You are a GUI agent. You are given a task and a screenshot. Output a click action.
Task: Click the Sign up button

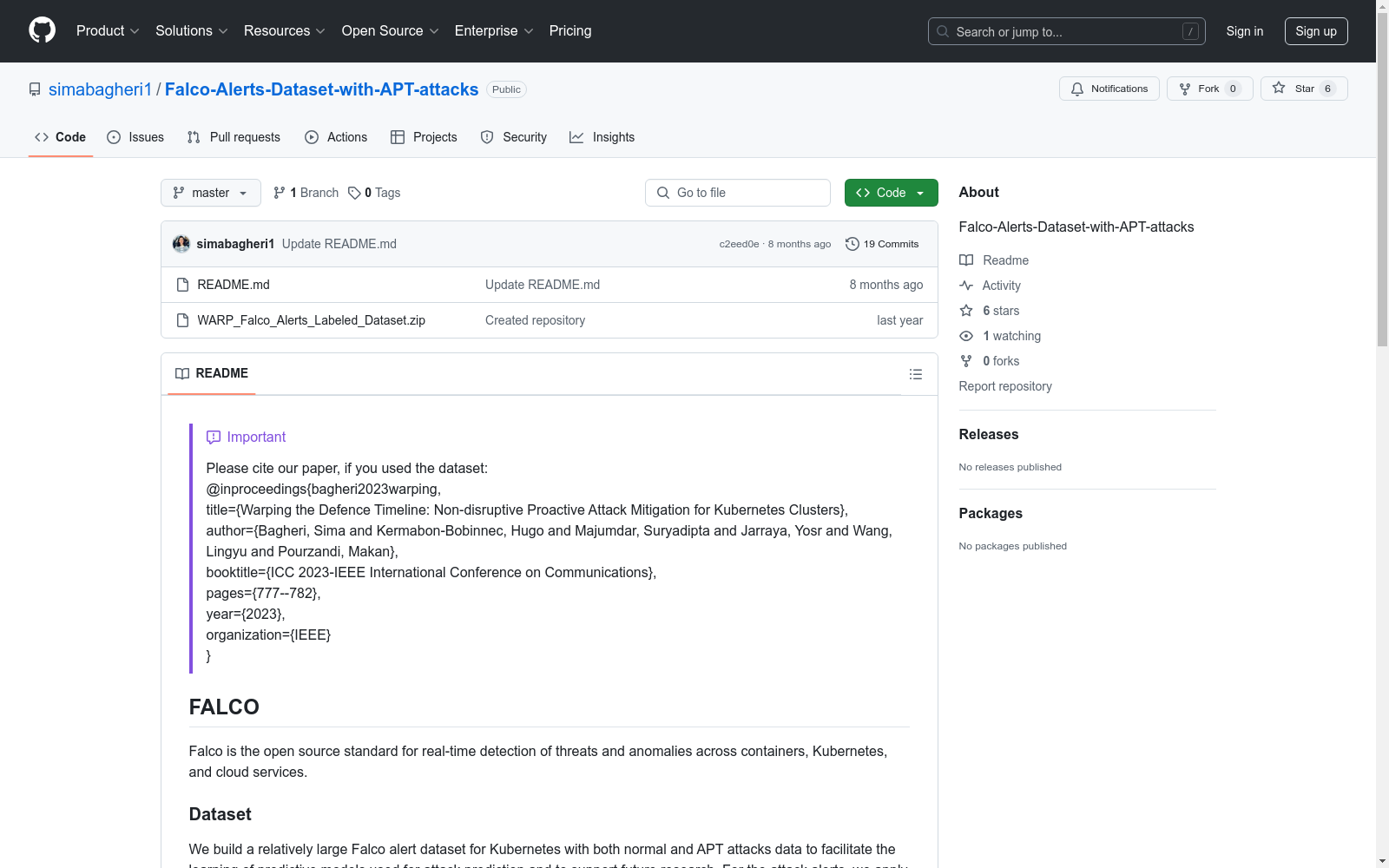coord(1316,31)
